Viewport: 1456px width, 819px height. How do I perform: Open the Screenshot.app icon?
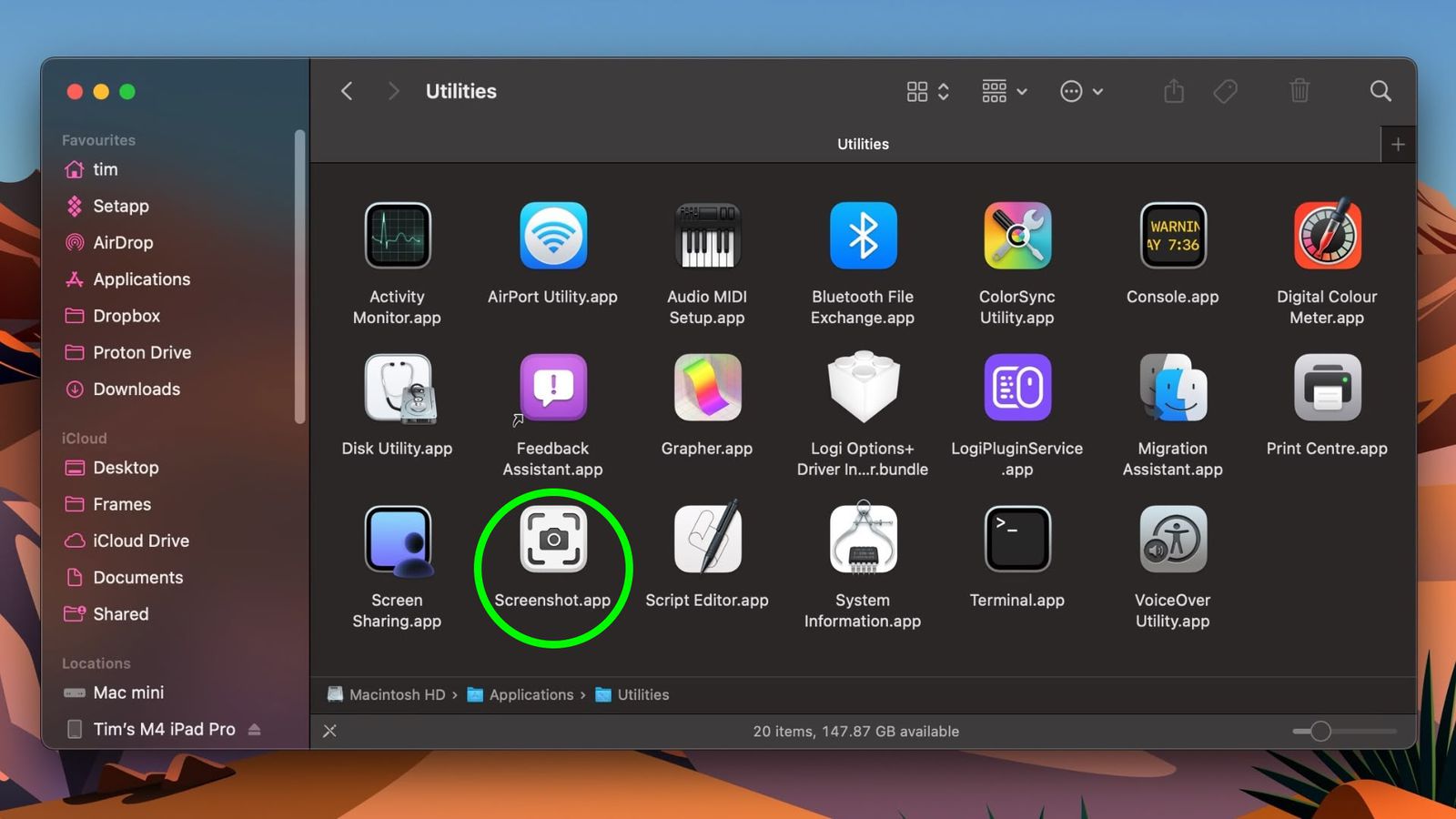(551, 539)
